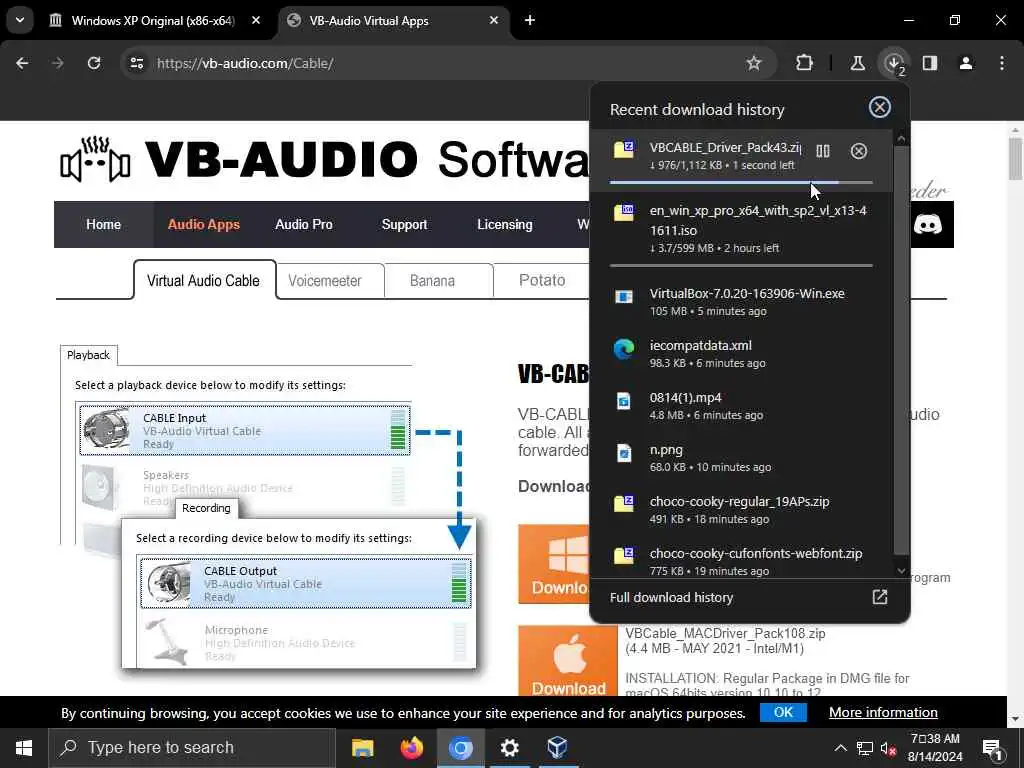
Task: Open Chrome Labs flask icon
Action: pyautogui.click(x=857, y=63)
